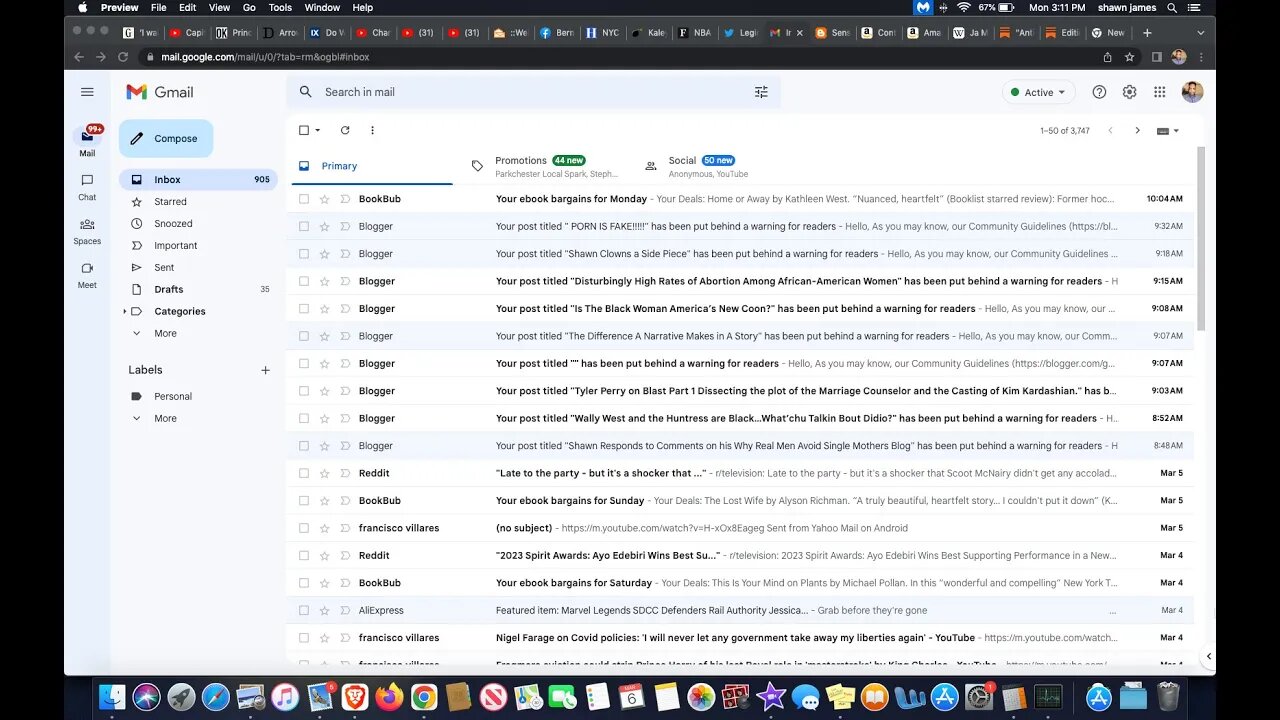This screenshot has width=1280, height=720.
Task: Open the Google apps grid icon
Action: click(x=1159, y=92)
